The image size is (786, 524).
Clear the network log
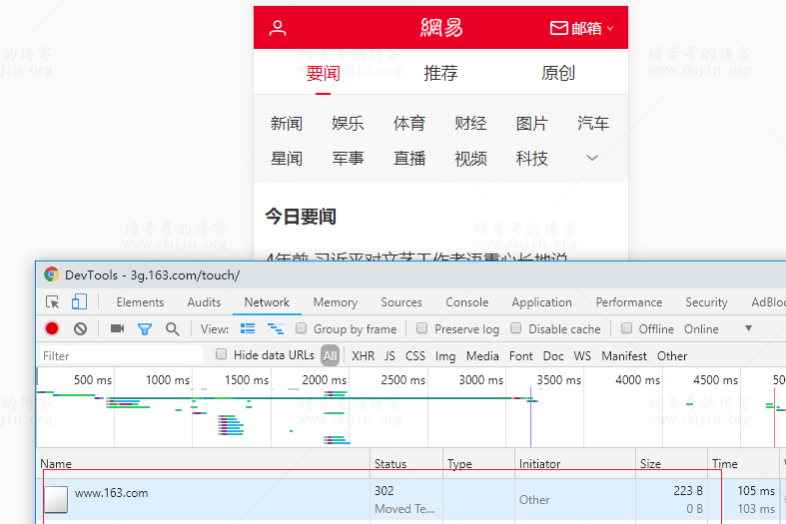80,329
